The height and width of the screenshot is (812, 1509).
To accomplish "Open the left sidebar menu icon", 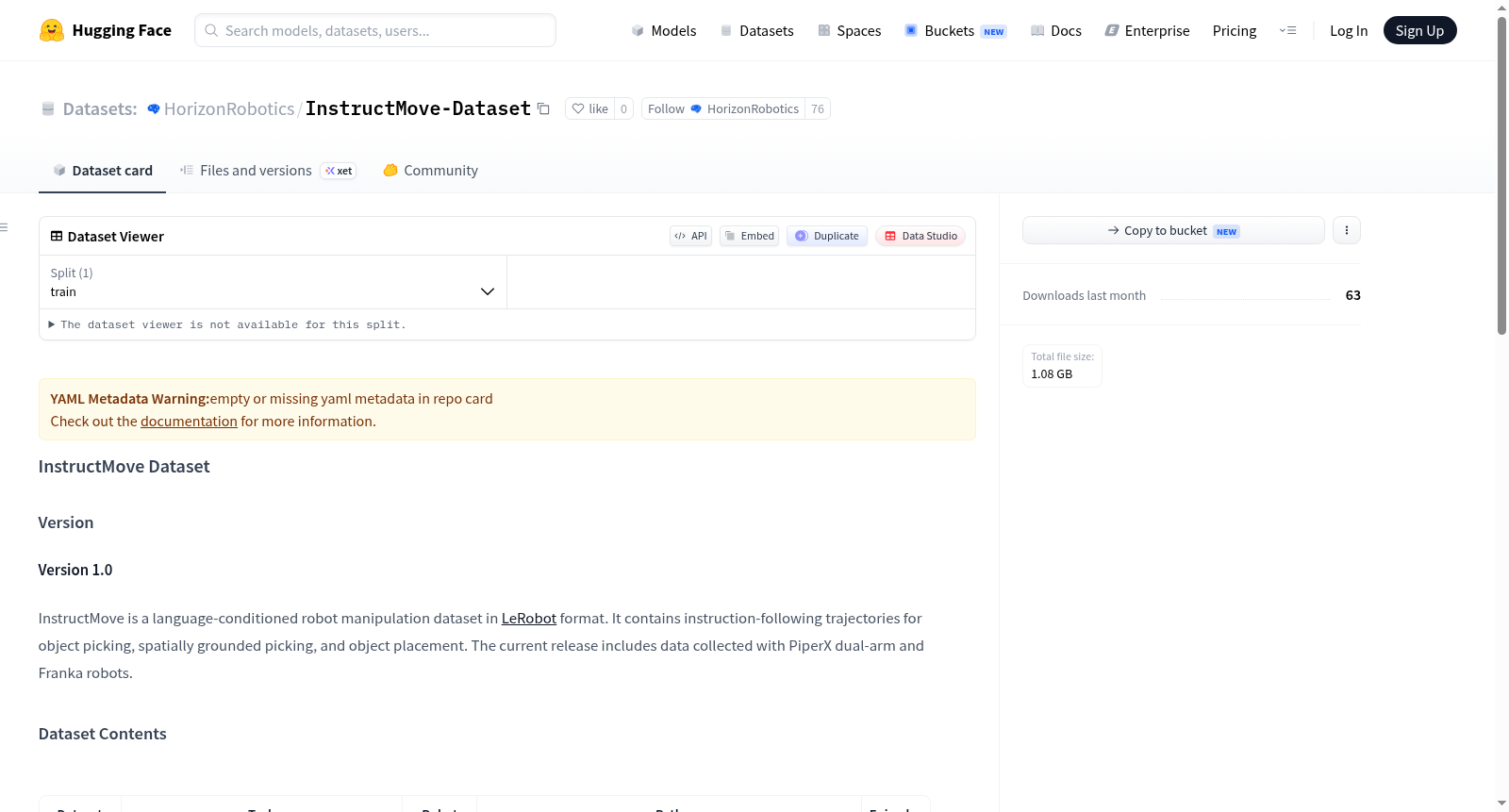I will tap(4, 227).
